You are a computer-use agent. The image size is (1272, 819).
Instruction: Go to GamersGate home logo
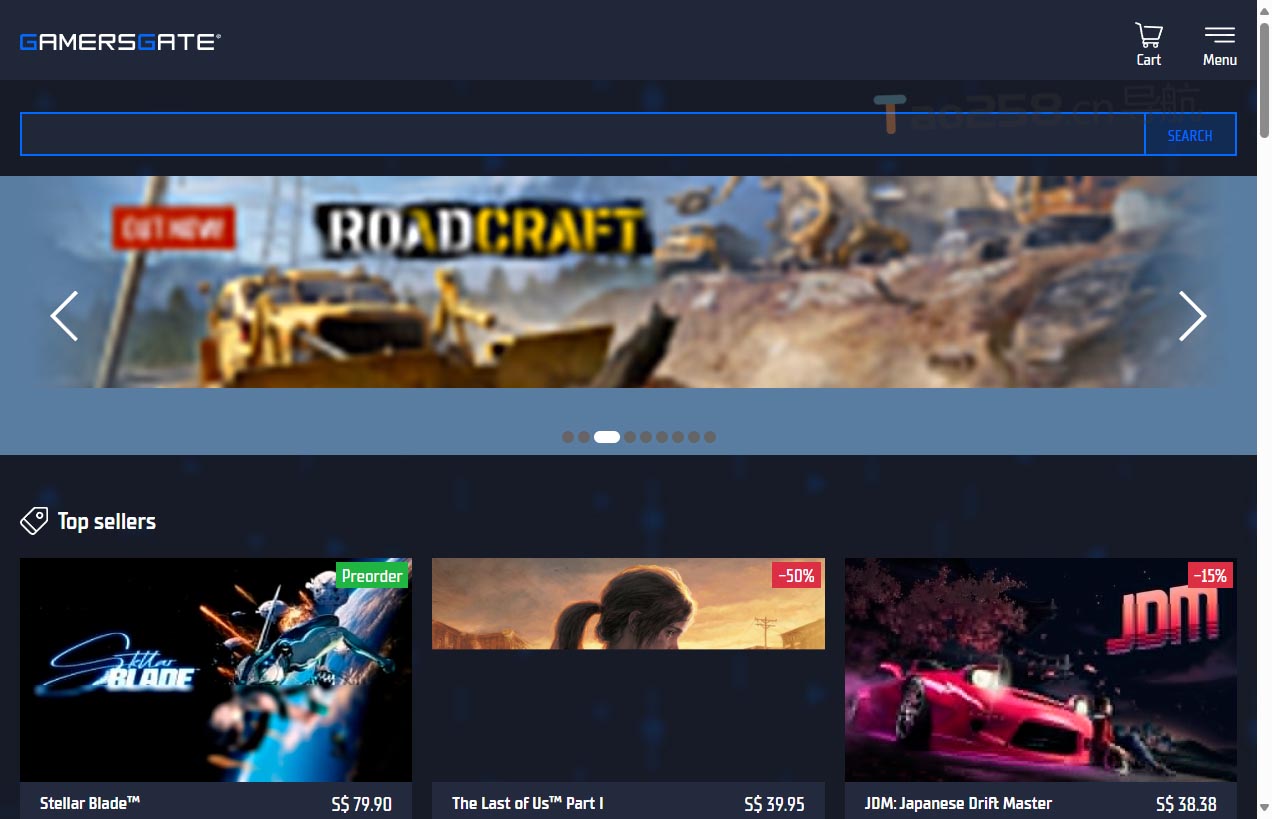click(120, 42)
